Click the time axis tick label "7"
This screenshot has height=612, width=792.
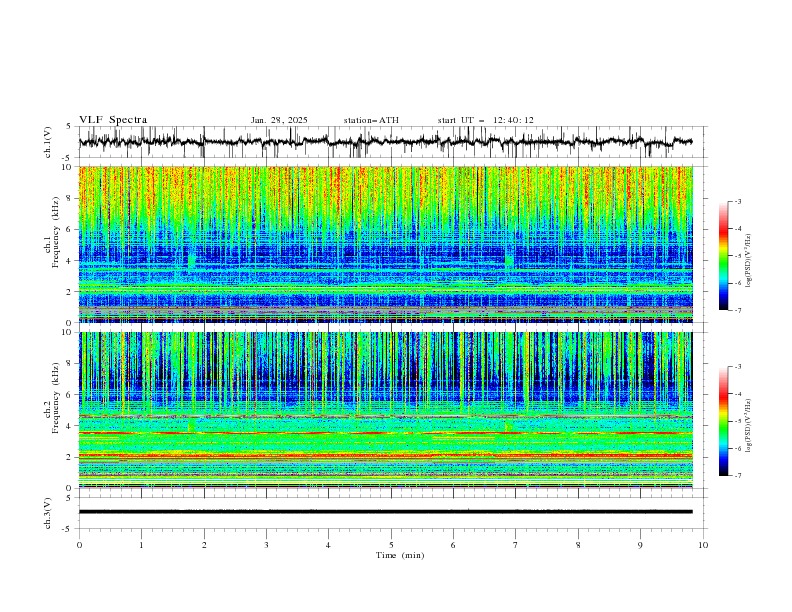[x=516, y=545]
